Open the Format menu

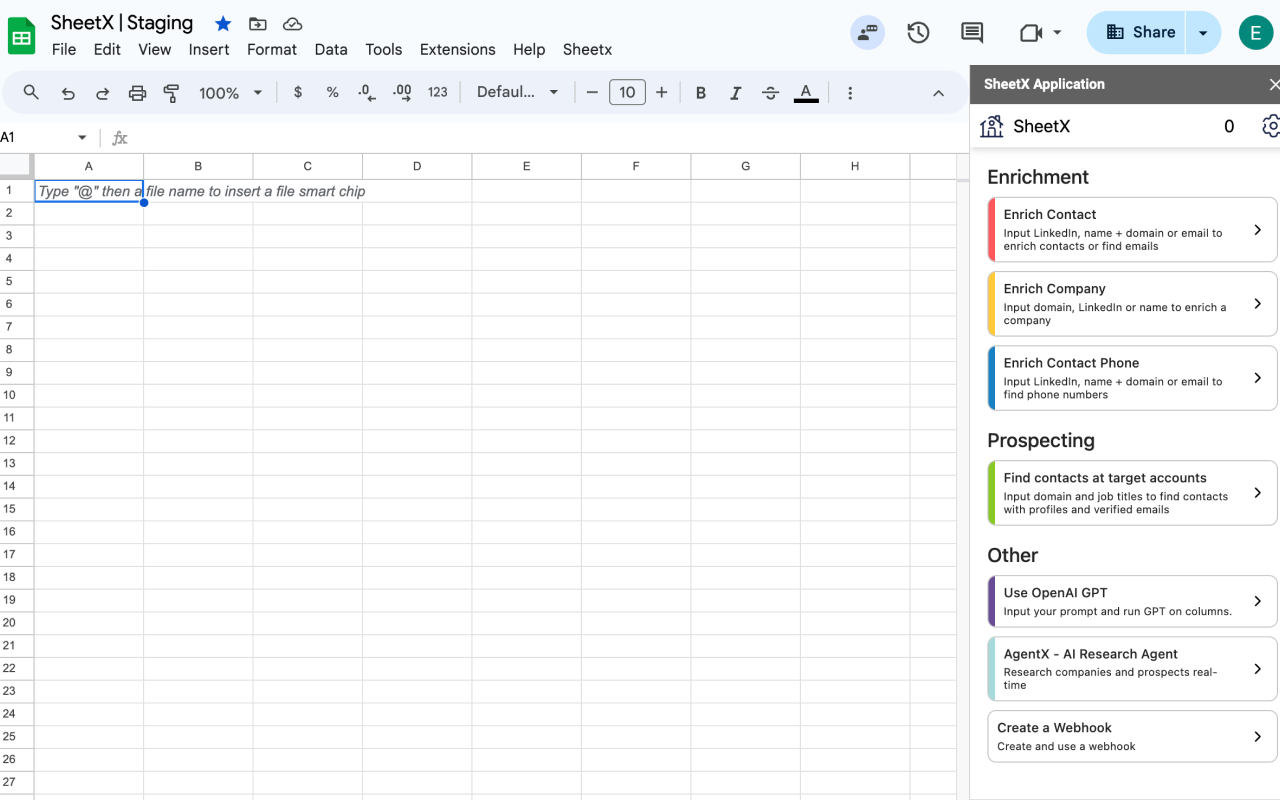pos(272,49)
